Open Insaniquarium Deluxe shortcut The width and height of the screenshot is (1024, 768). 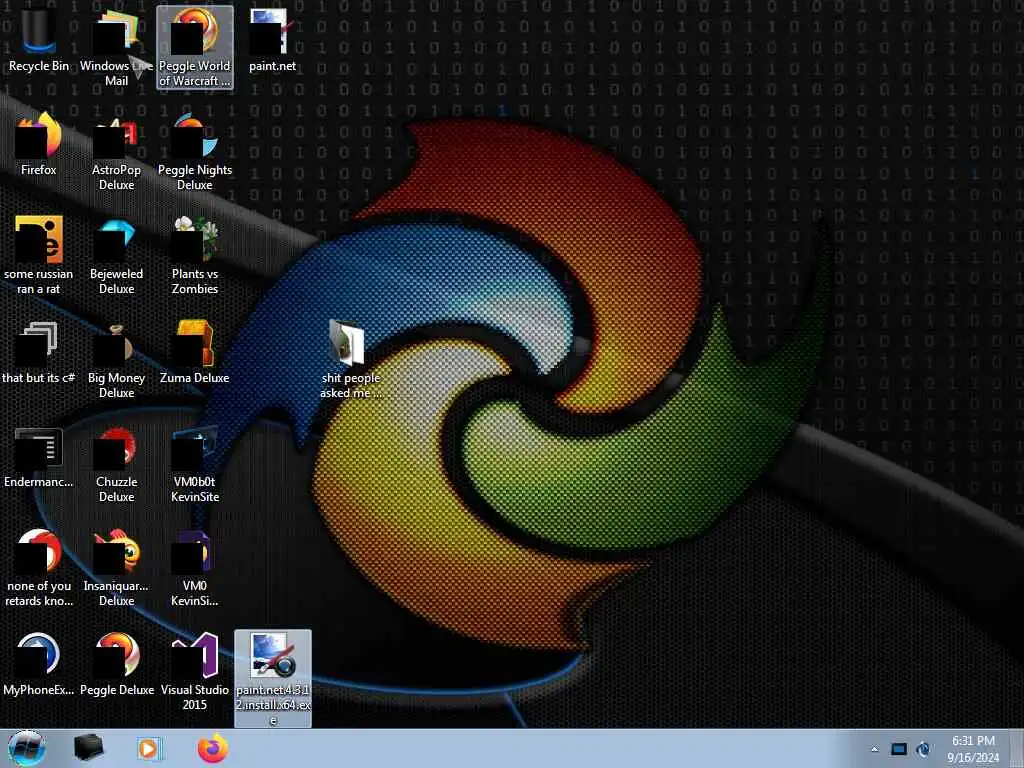(116, 567)
